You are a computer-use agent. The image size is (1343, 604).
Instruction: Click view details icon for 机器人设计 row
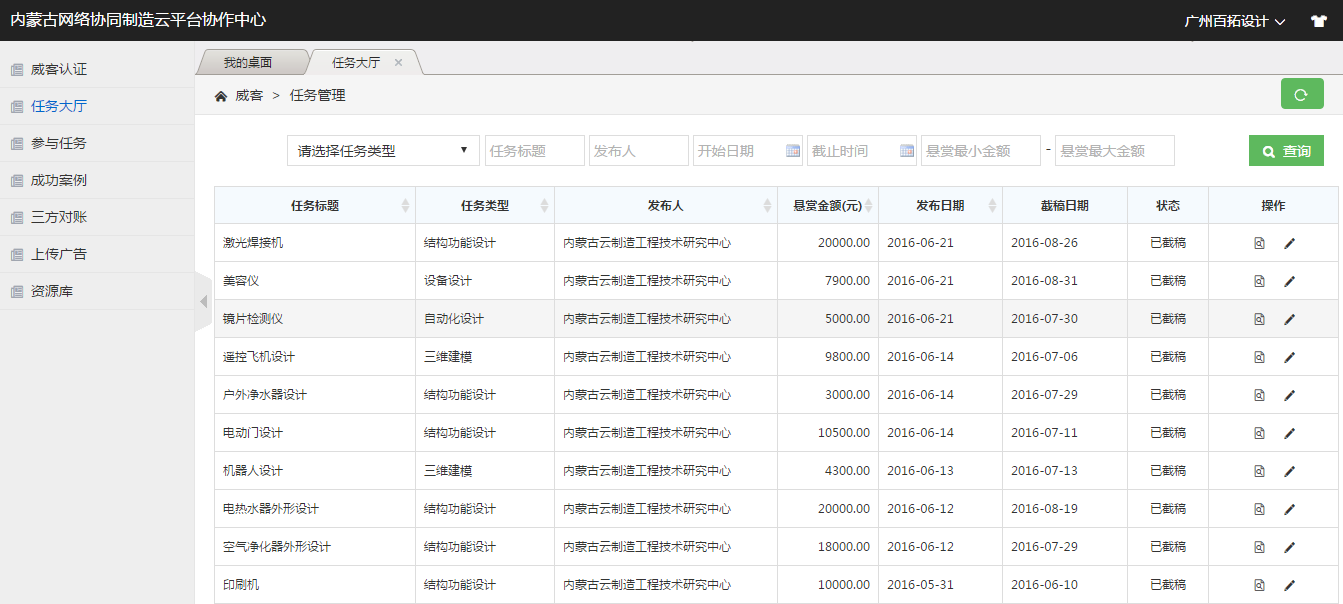(1259, 471)
